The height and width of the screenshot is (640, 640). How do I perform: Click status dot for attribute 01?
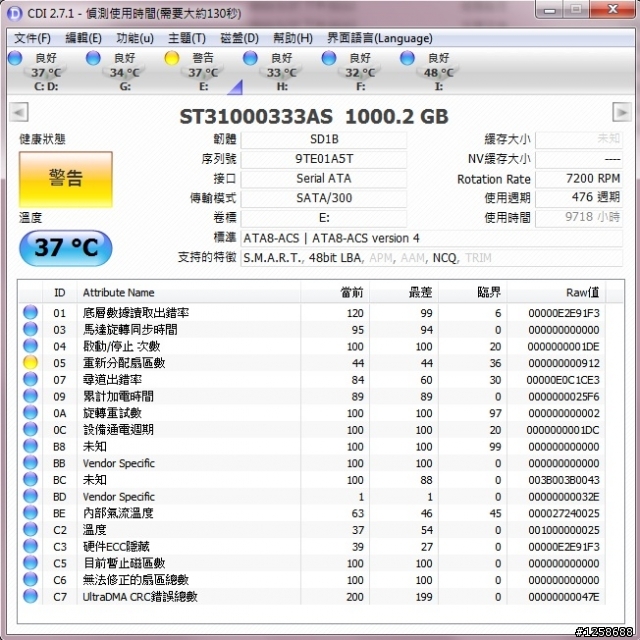tap(30, 312)
